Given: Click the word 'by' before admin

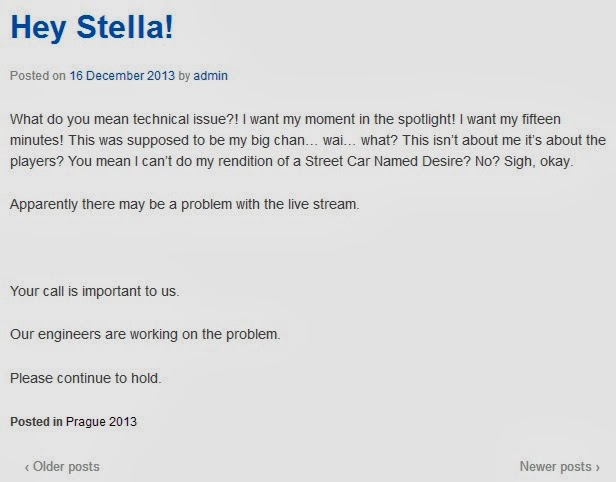Looking at the screenshot, I should (x=184, y=76).
